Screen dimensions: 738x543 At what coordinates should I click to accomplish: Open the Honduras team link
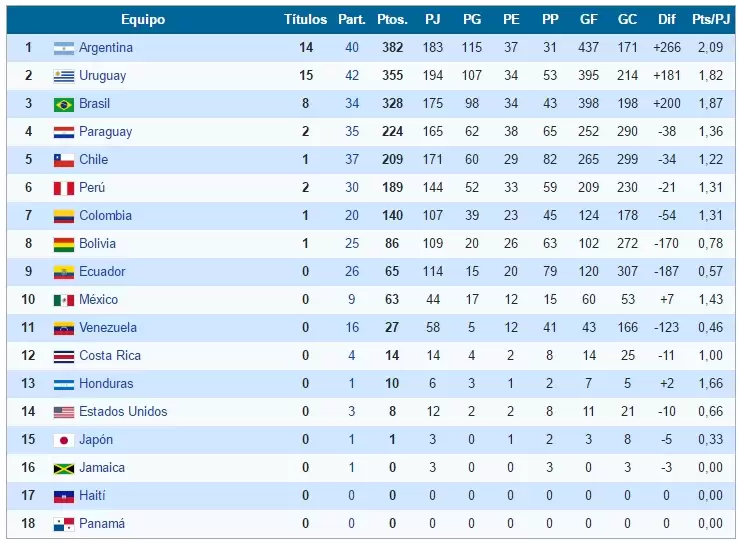(106, 384)
